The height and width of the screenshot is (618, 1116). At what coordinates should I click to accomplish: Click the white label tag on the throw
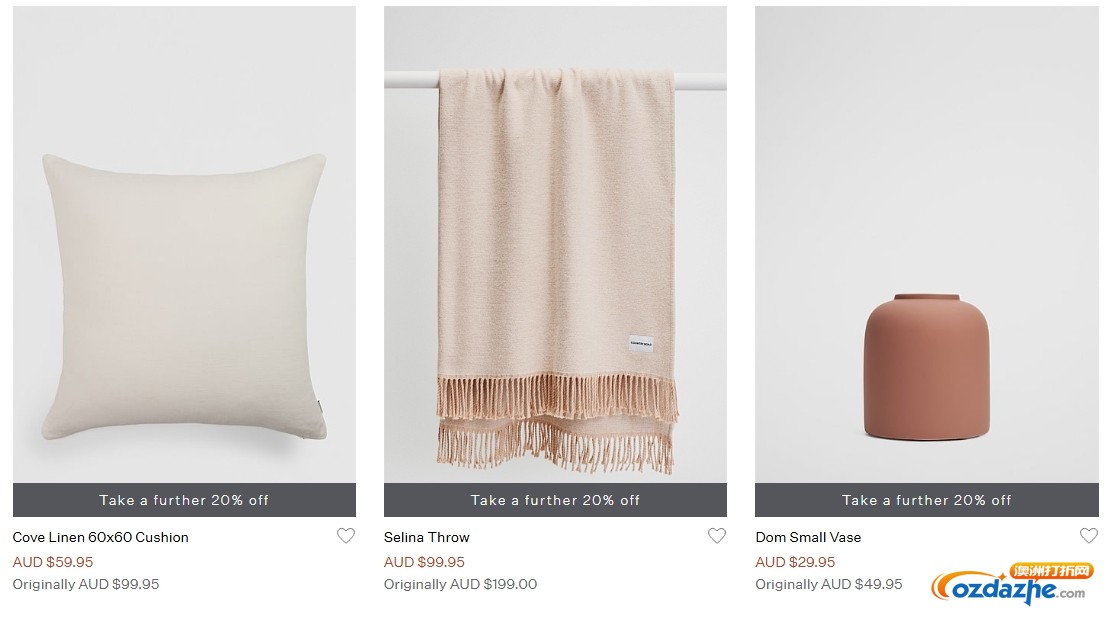click(x=641, y=343)
